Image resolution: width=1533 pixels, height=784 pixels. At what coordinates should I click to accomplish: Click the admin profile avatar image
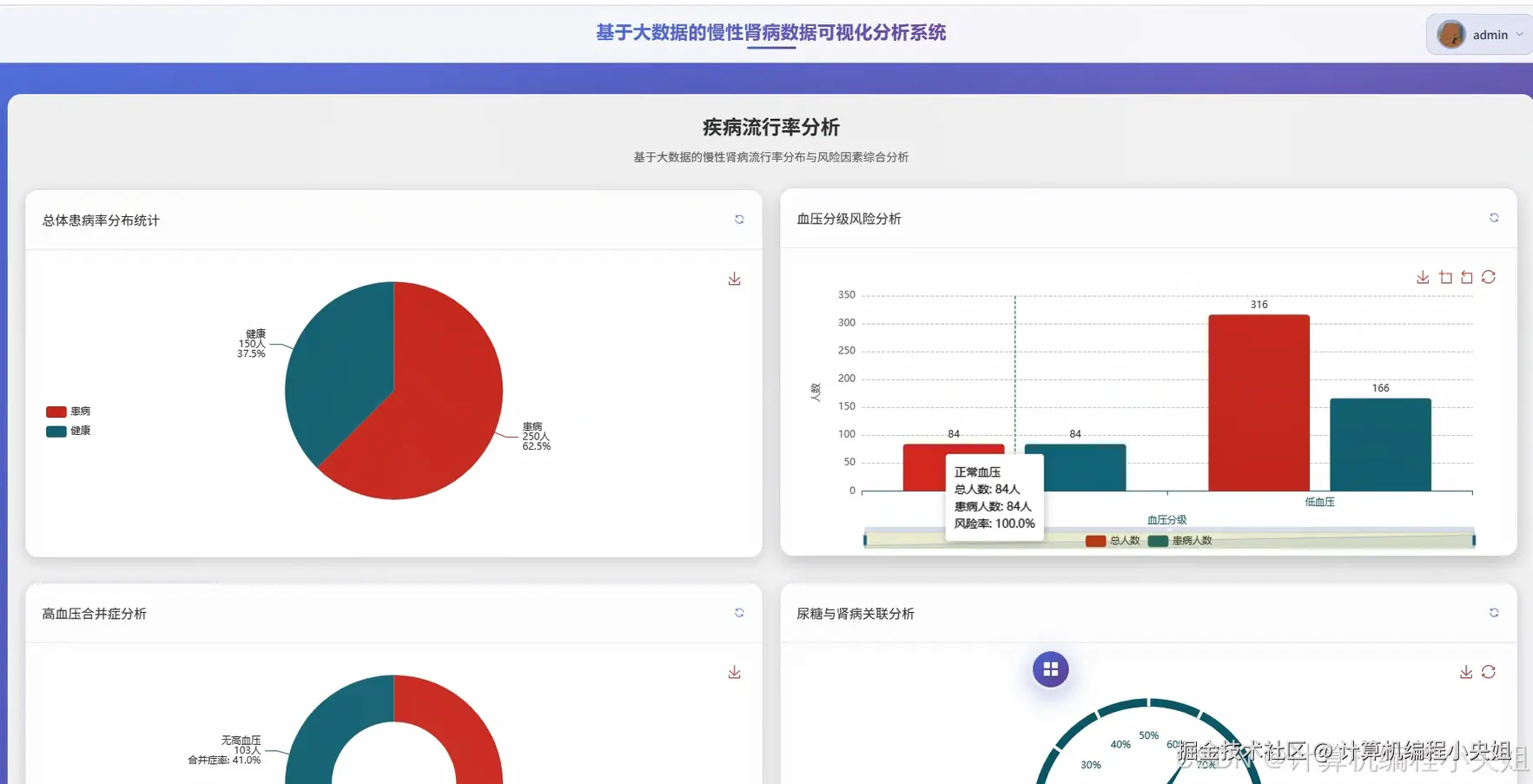(1451, 35)
